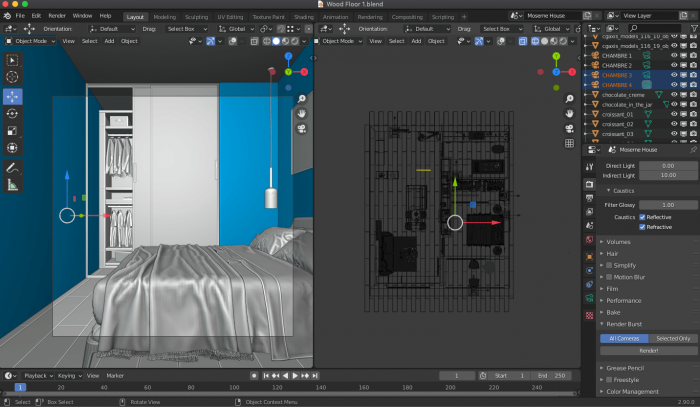The image size is (700, 407).
Task: Open the Texture properties checker tab
Action: click(x=589, y=316)
